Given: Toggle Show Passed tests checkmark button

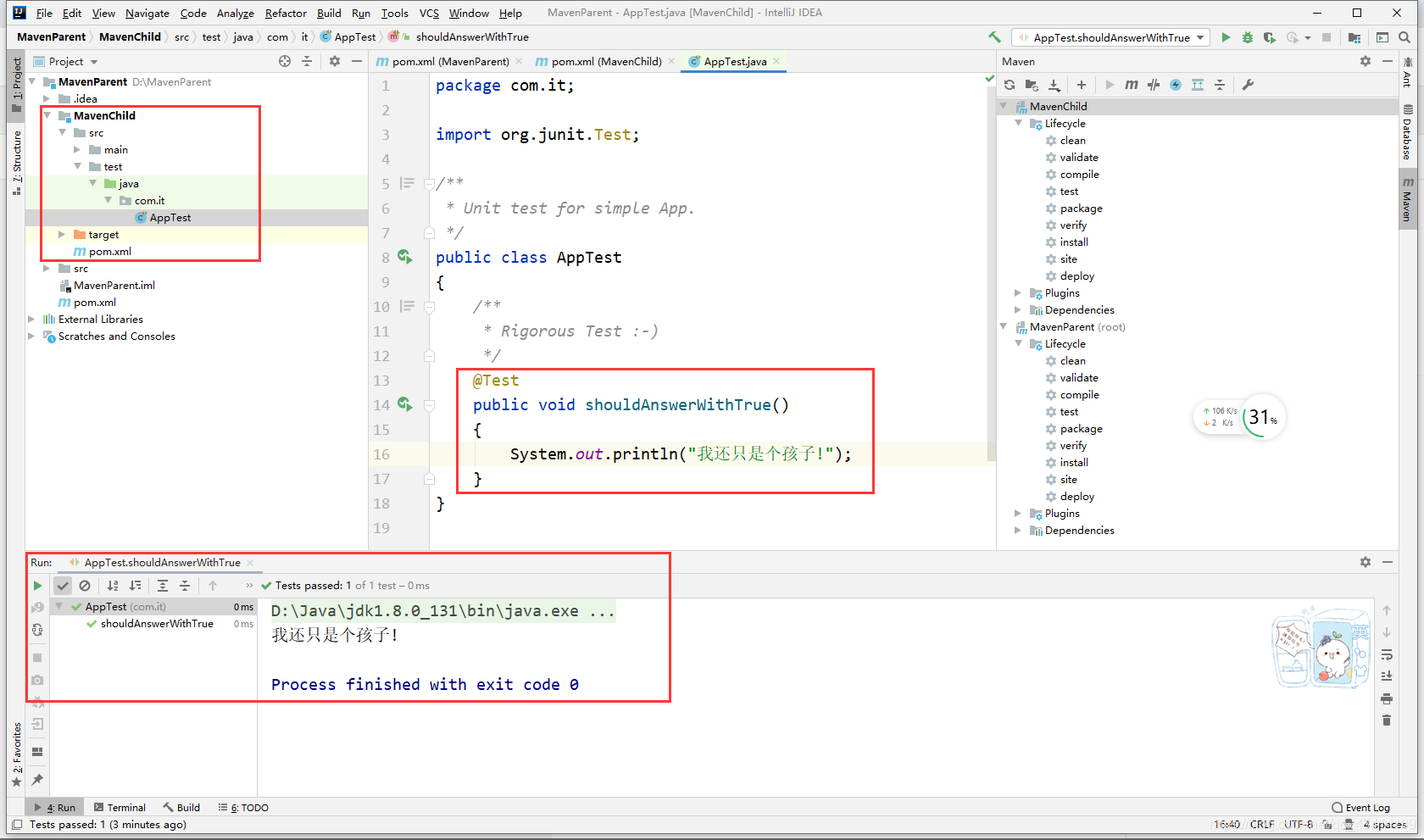Looking at the screenshot, I should click(63, 586).
